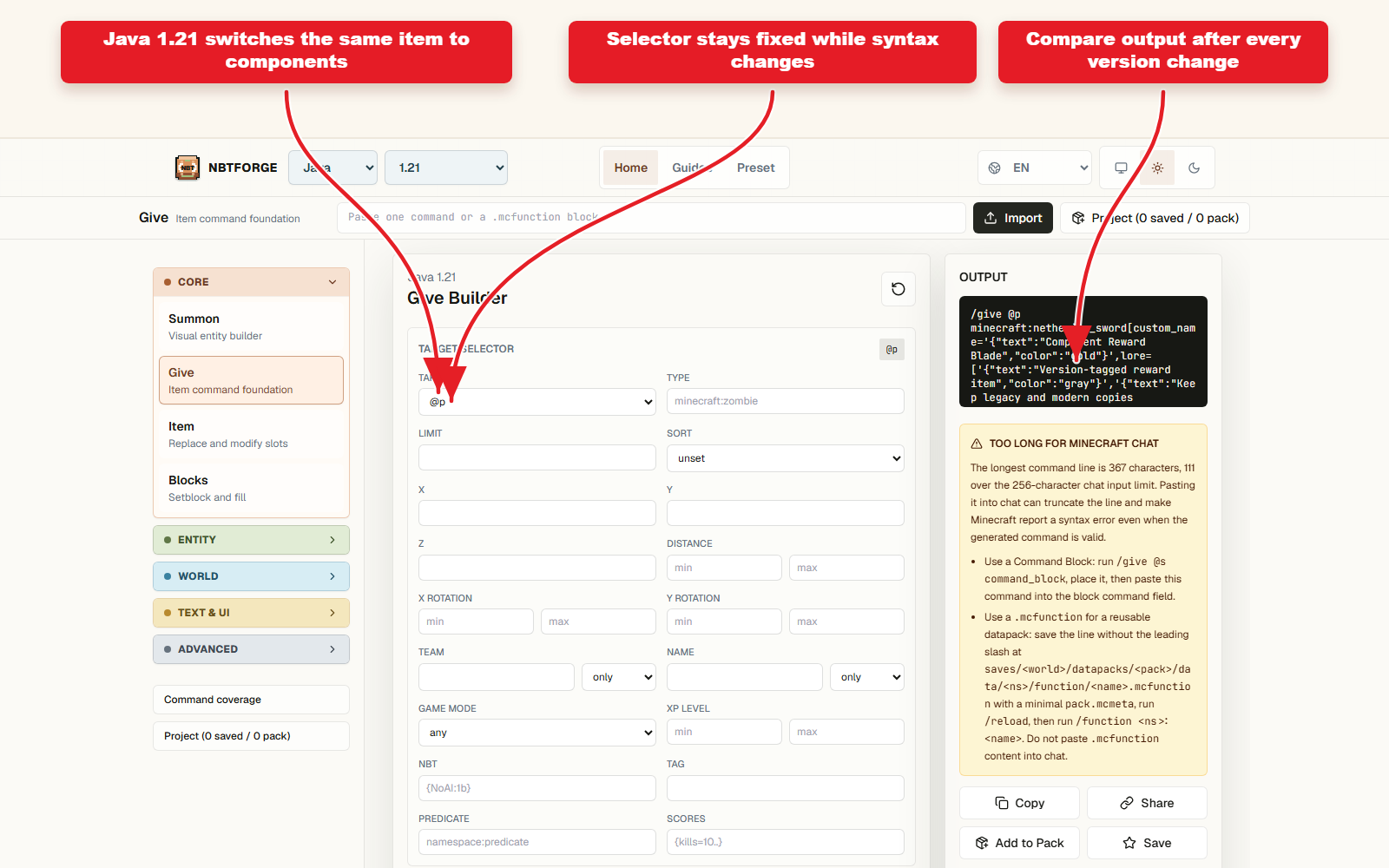Click the globe language icon
Screen dimensions: 1389x868
click(995, 168)
